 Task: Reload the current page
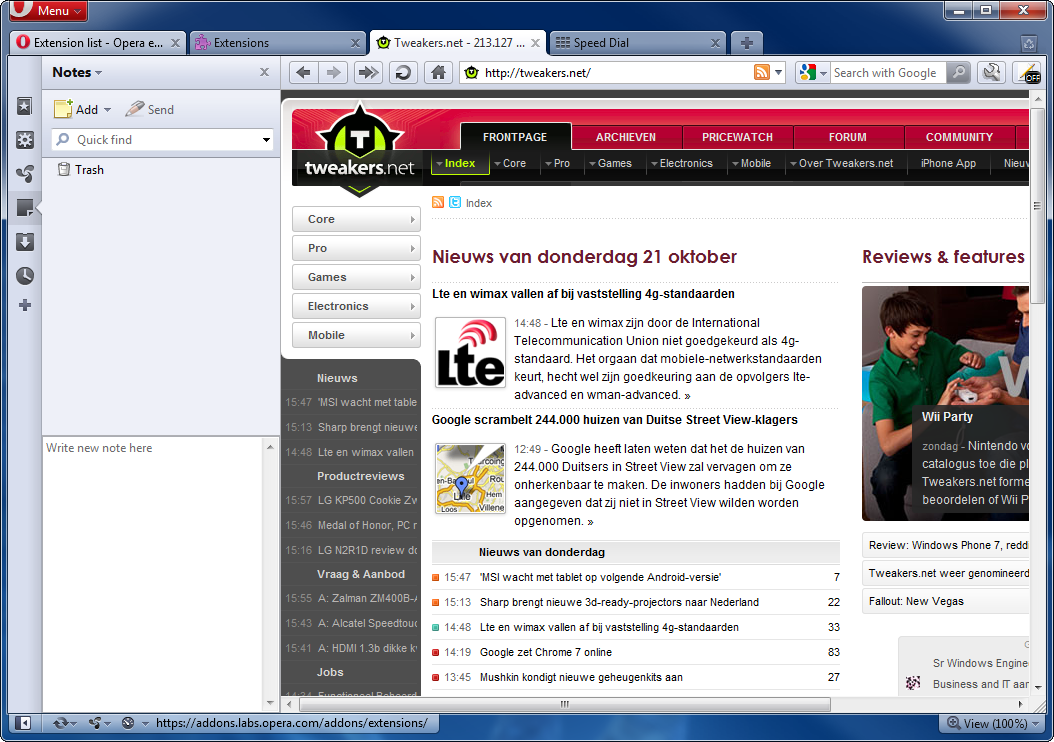pos(403,73)
